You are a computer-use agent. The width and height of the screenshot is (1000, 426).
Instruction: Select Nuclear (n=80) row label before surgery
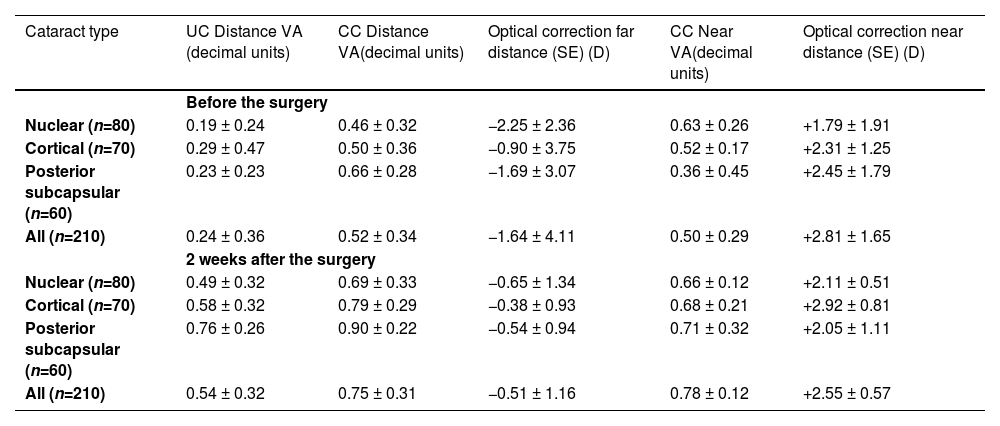pyautogui.click(x=80, y=126)
